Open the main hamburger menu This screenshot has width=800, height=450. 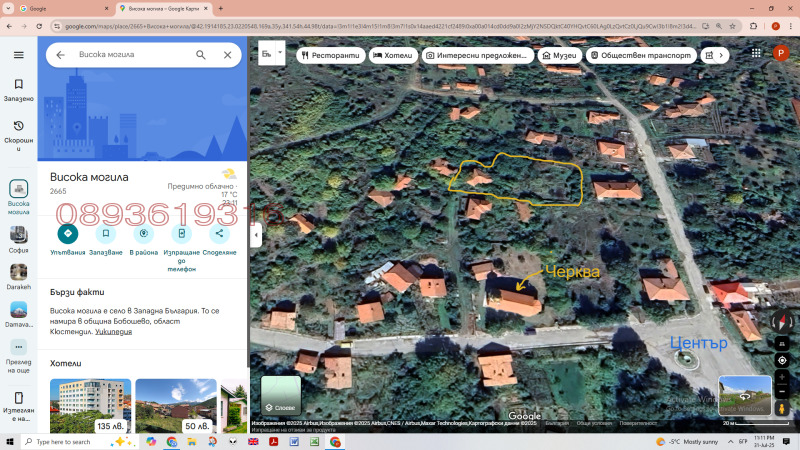click(18, 55)
